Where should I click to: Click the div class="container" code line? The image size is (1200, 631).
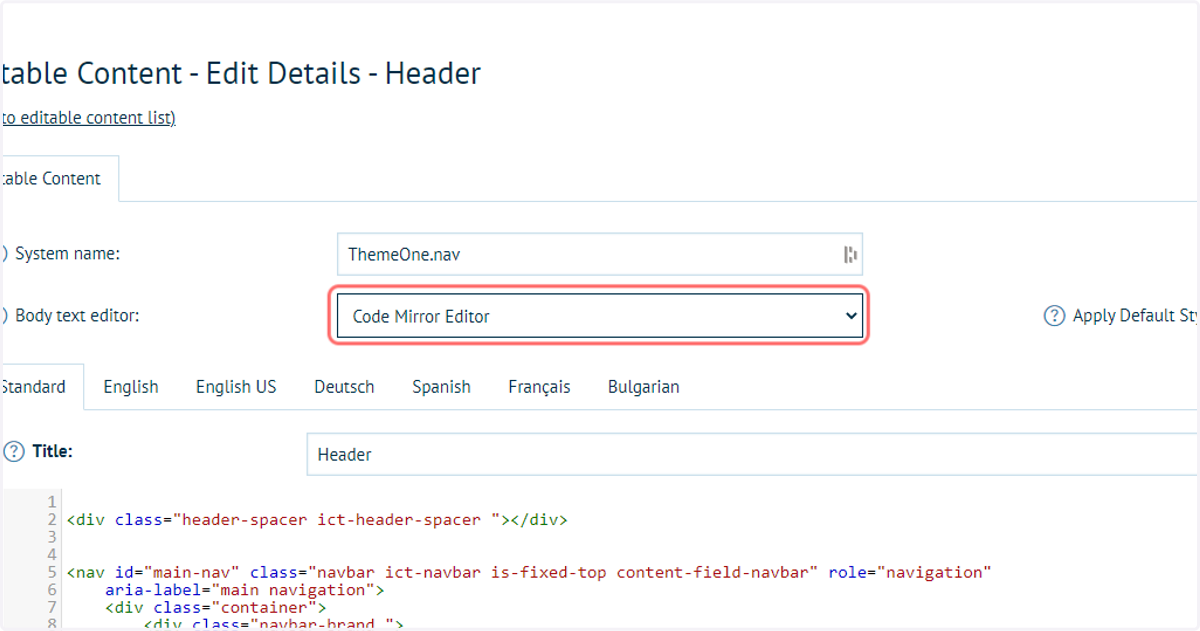pyautogui.click(x=216, y=607)
